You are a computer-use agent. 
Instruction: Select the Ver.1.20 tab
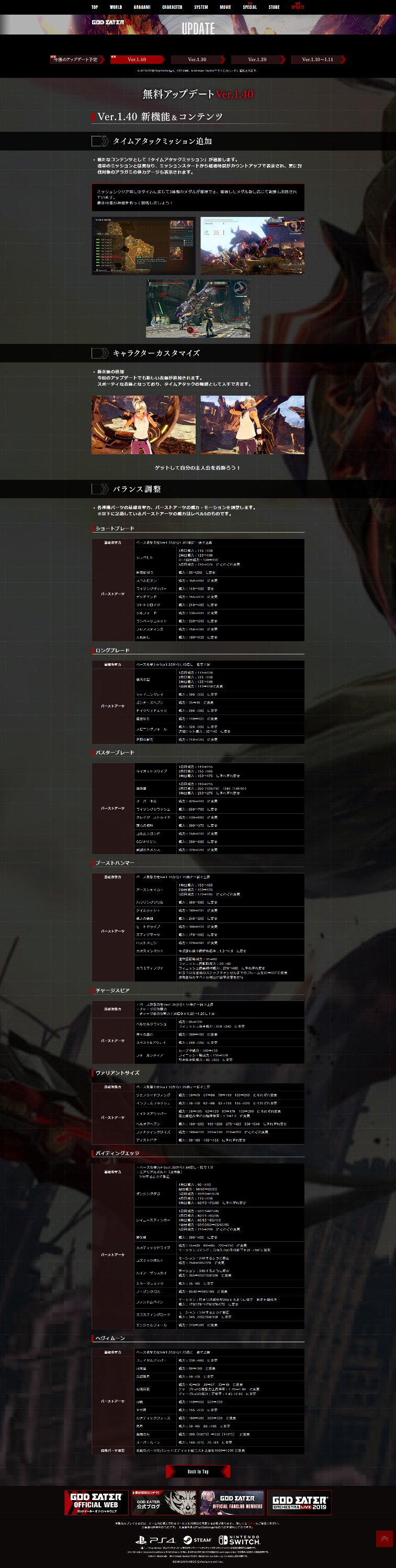(x=258, y=60)
